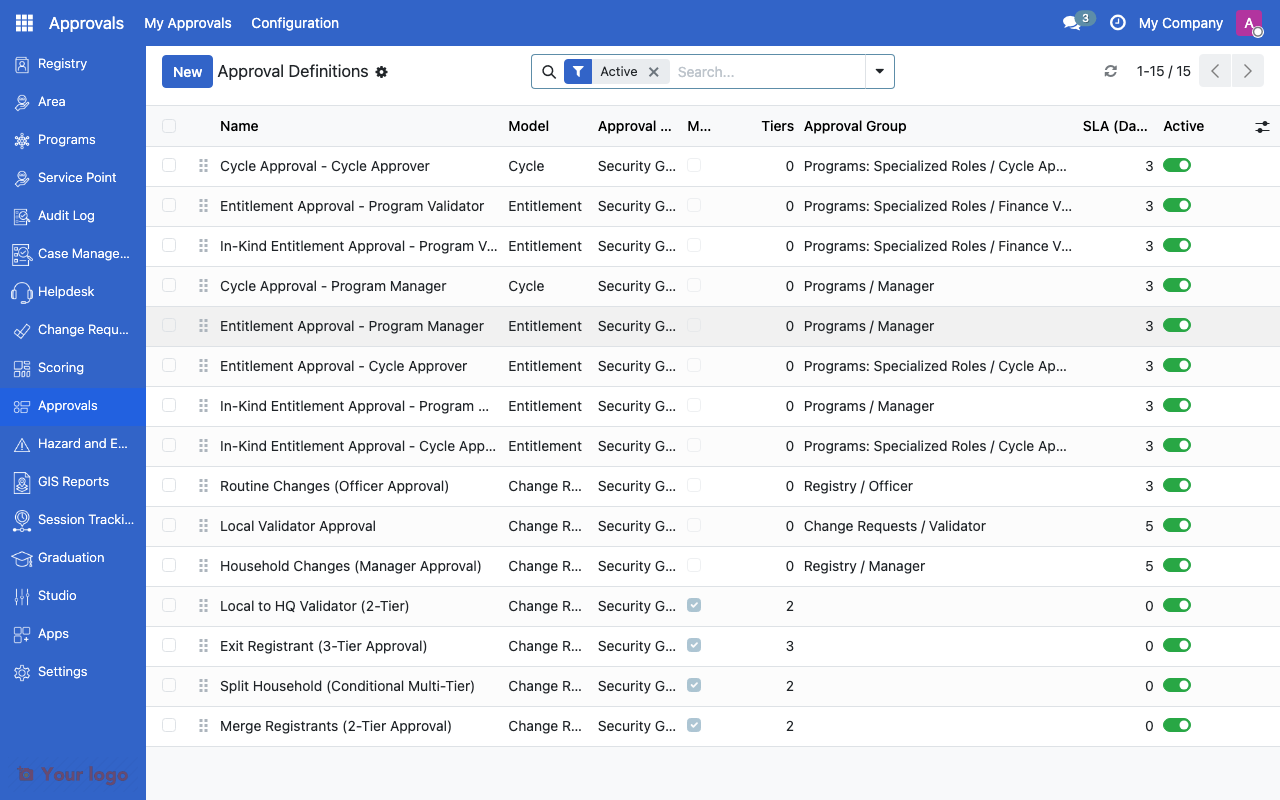1280x800 pixels.
Task: Open My Company switcher
Action: [1181, 23]
